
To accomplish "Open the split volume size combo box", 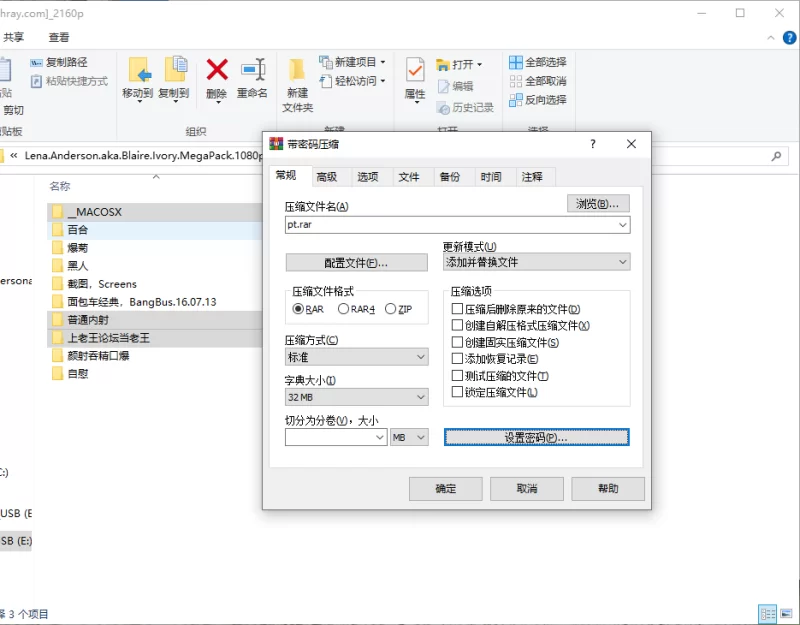I will (335, 437).
